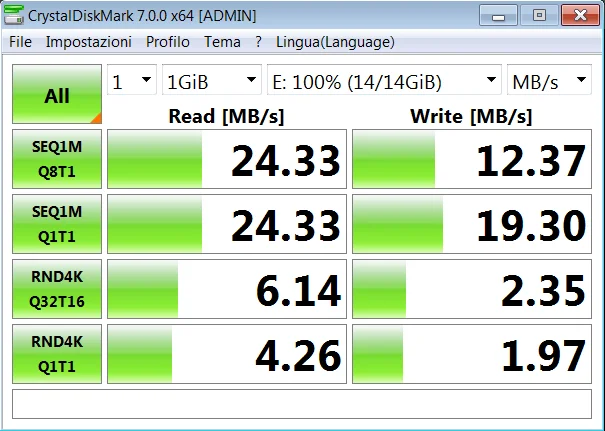Click the RND4K Q1T1 write value 1.97

point(472,354)
